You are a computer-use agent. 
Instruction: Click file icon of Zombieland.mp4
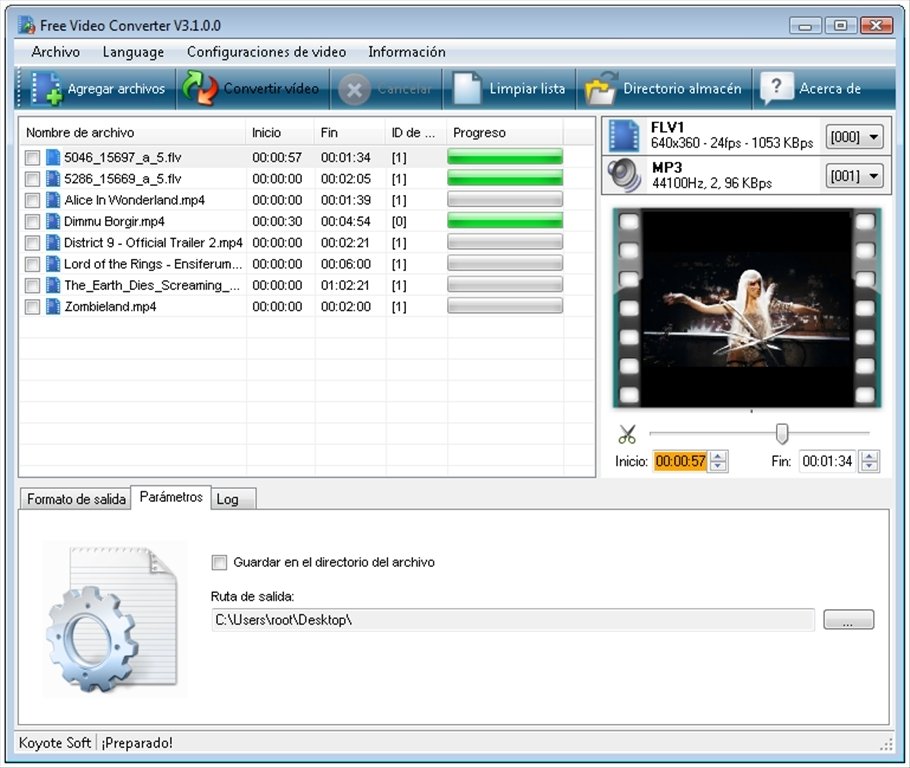click(53, 307)
